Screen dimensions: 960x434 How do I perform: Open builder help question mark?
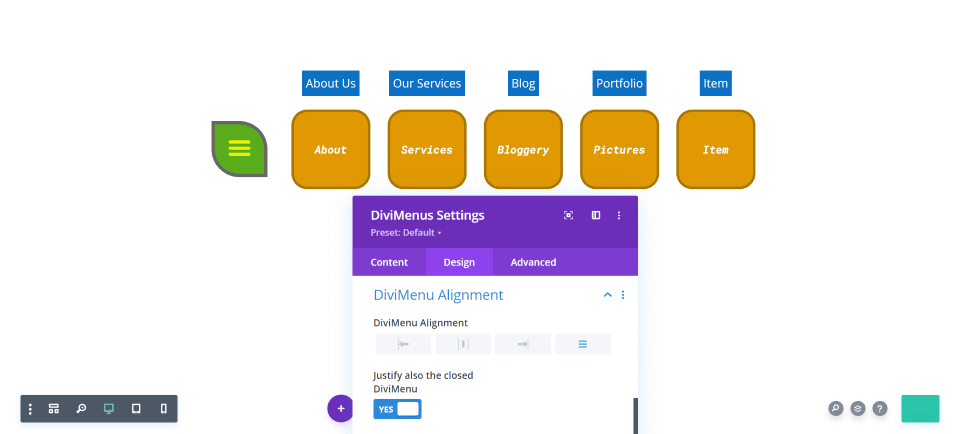[880, 408]
